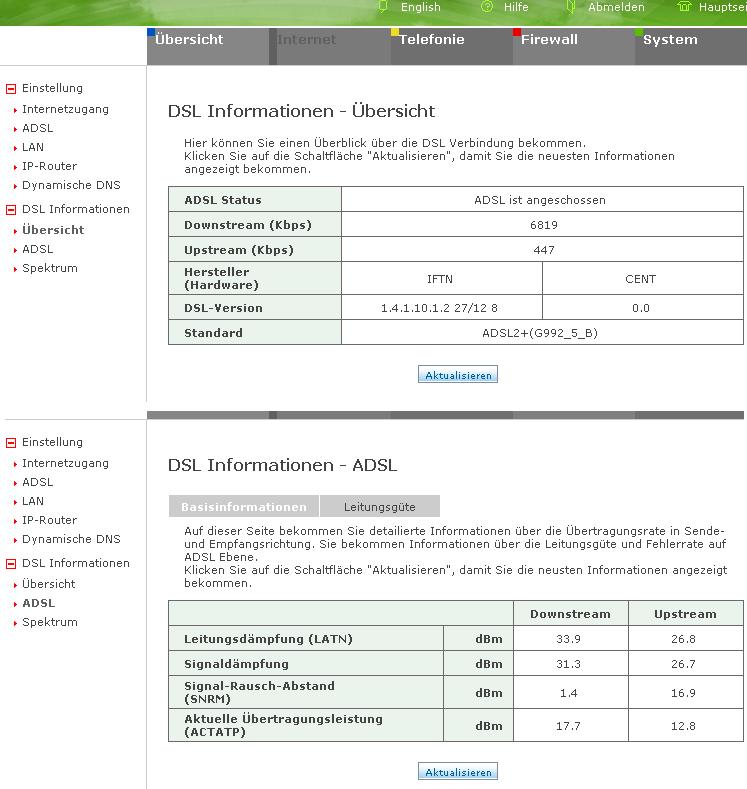Click the Upstream value 447
Viewport: 747px width, 789px height.
tap(543, 250)
